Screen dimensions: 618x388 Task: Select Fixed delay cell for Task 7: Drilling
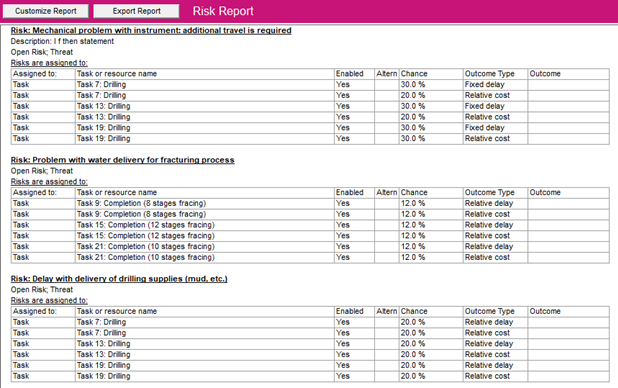(x=495, y=84)
